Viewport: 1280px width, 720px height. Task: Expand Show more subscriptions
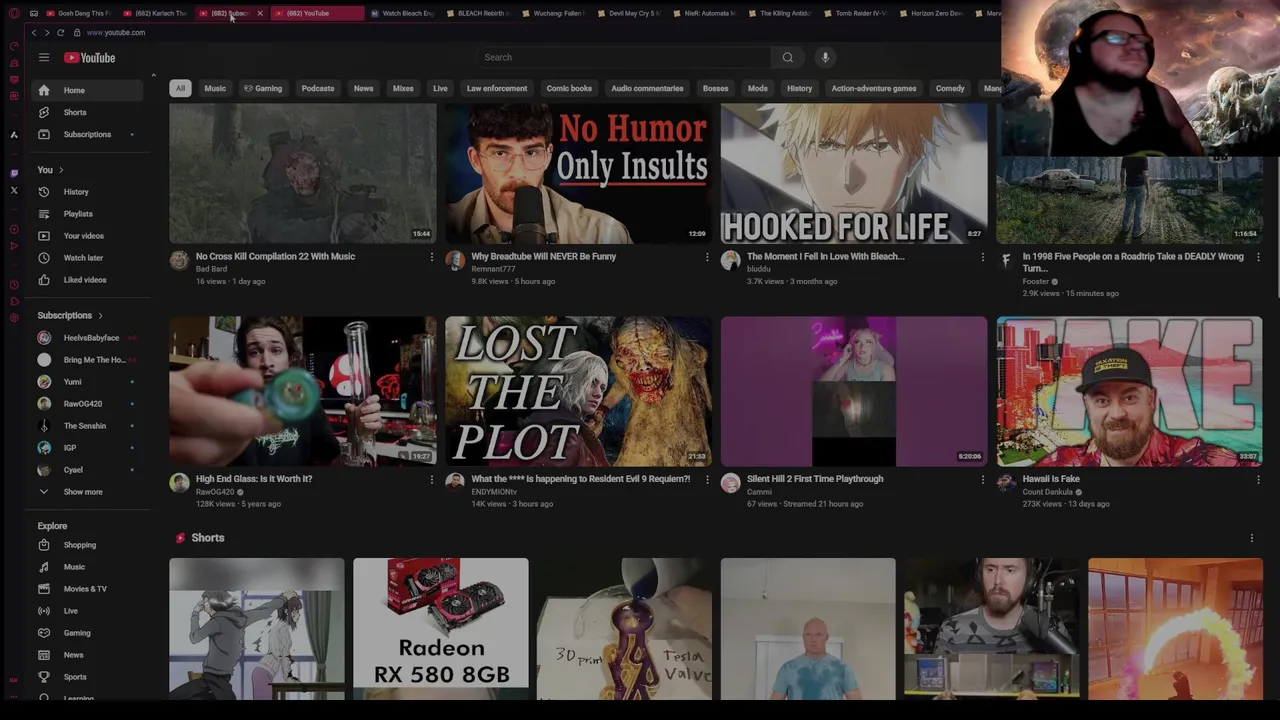[83, 492]
